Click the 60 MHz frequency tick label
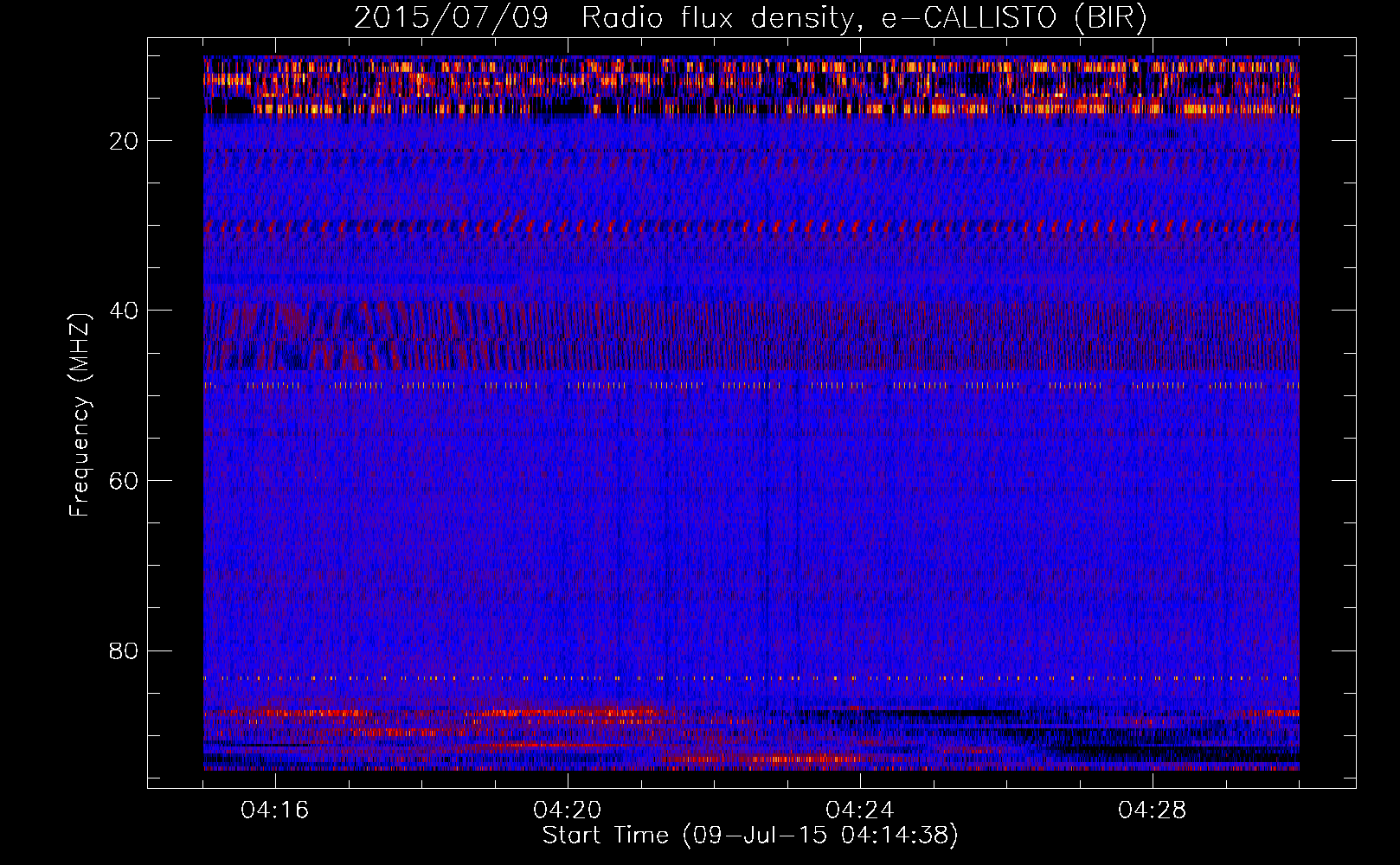Viewport: 1400px width, 865px height. click(x=124, y=481)
